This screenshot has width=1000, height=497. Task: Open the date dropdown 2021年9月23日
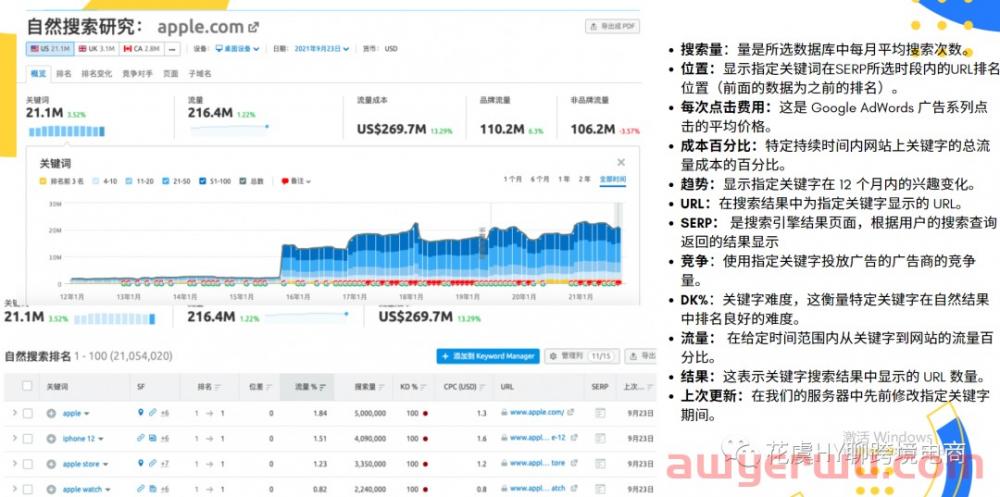(x=322, y=48)
